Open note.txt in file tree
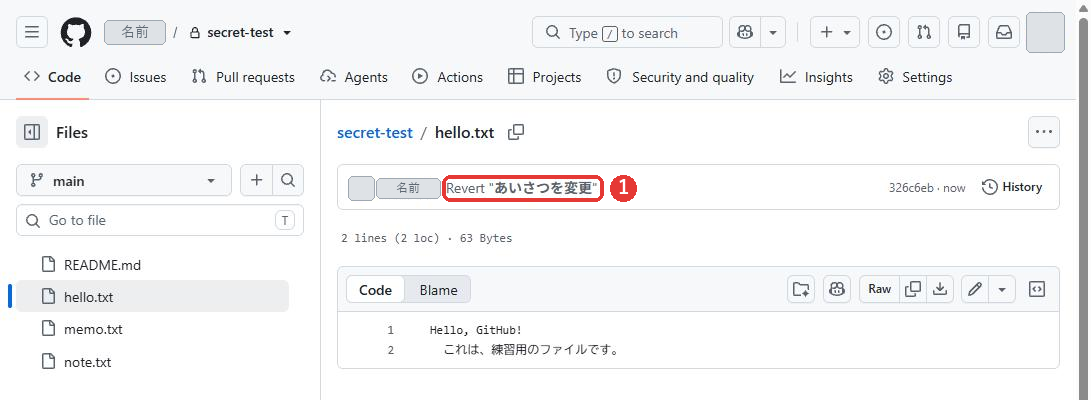 pyautogui.click(x=152, y=362)
